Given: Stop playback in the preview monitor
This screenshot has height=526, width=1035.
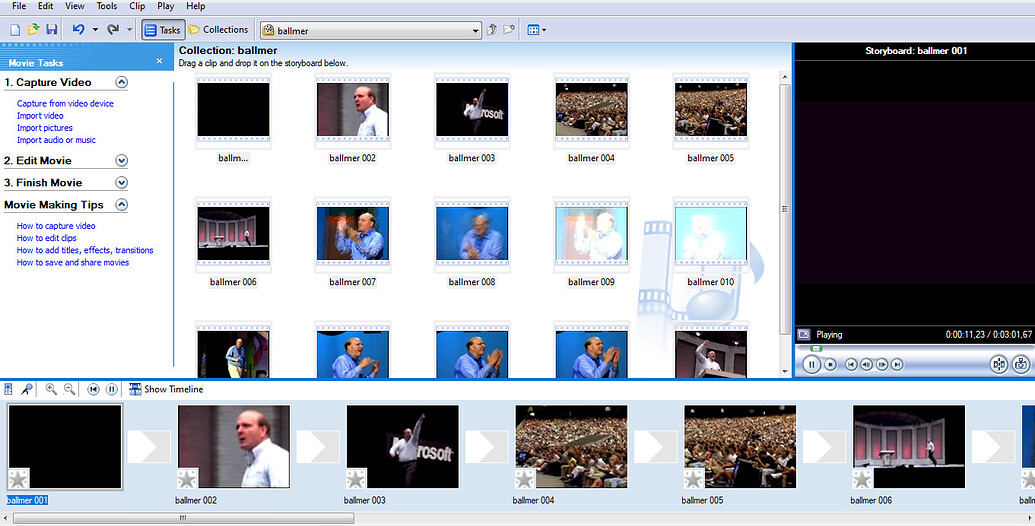Looking at the screenshot, I should 831,364.
